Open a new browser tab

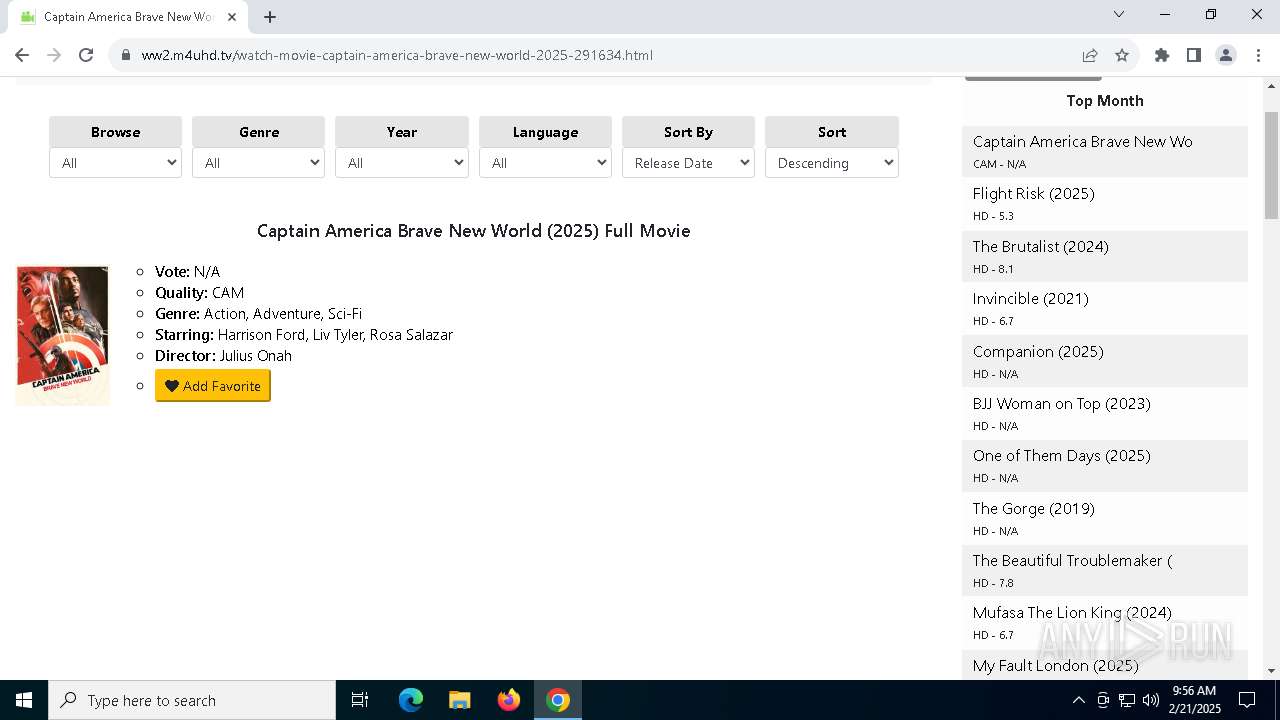click(x=270, y=16)
